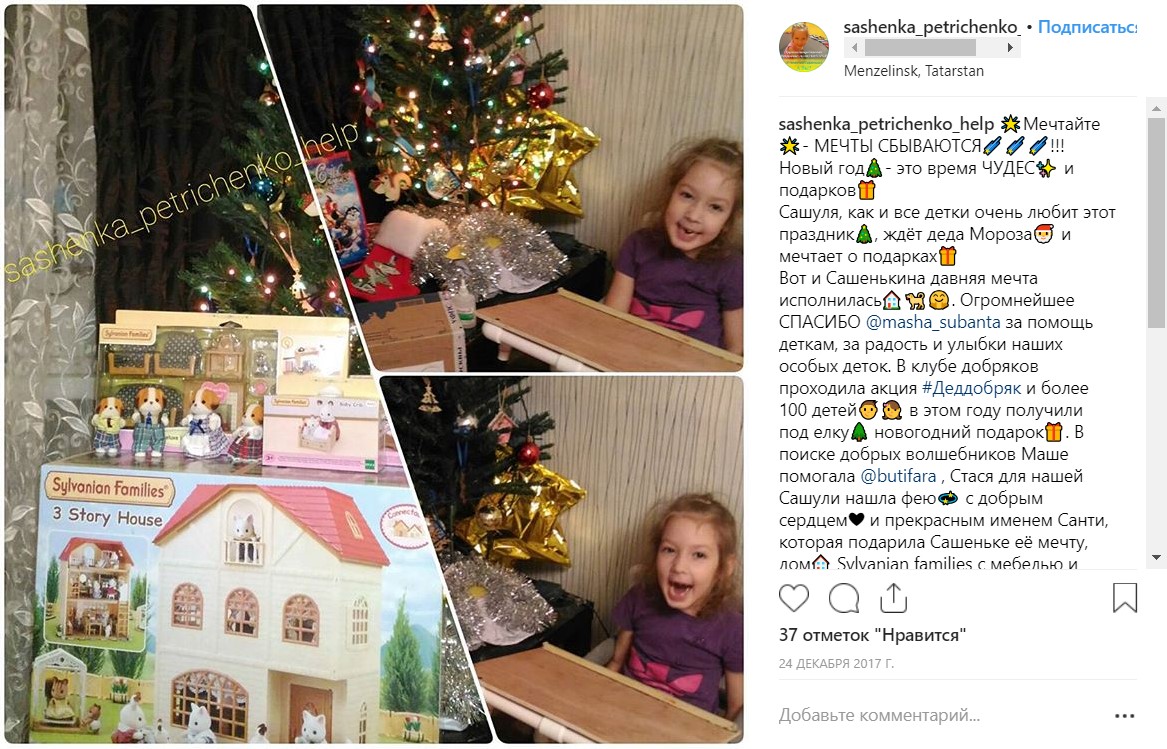Click the caption vertical scrollbar thumb
The width and height of the screenshot is (1167, 749).
coord(1156,223)
